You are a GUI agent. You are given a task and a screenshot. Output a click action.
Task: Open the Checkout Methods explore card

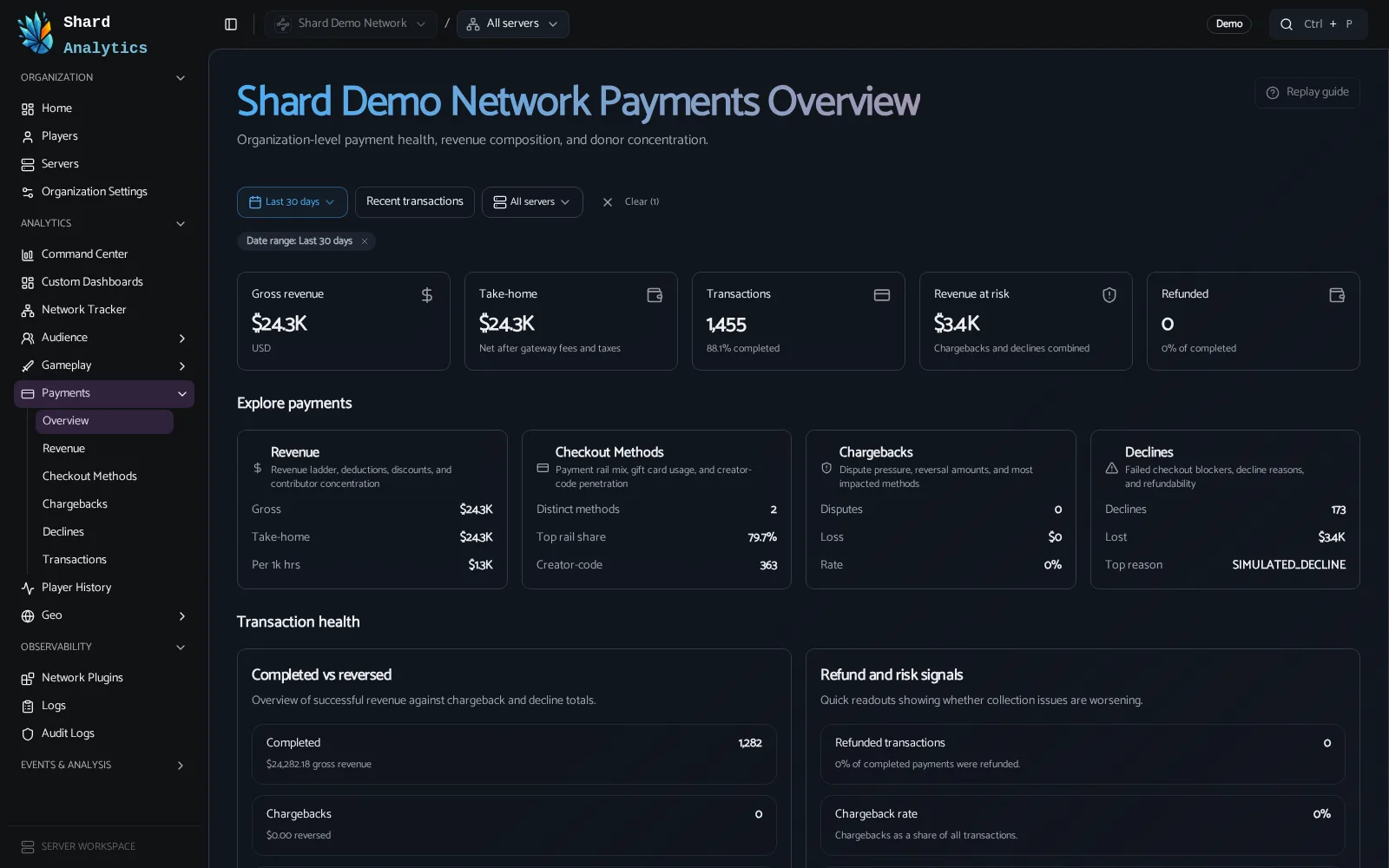[x=656, y=510]
